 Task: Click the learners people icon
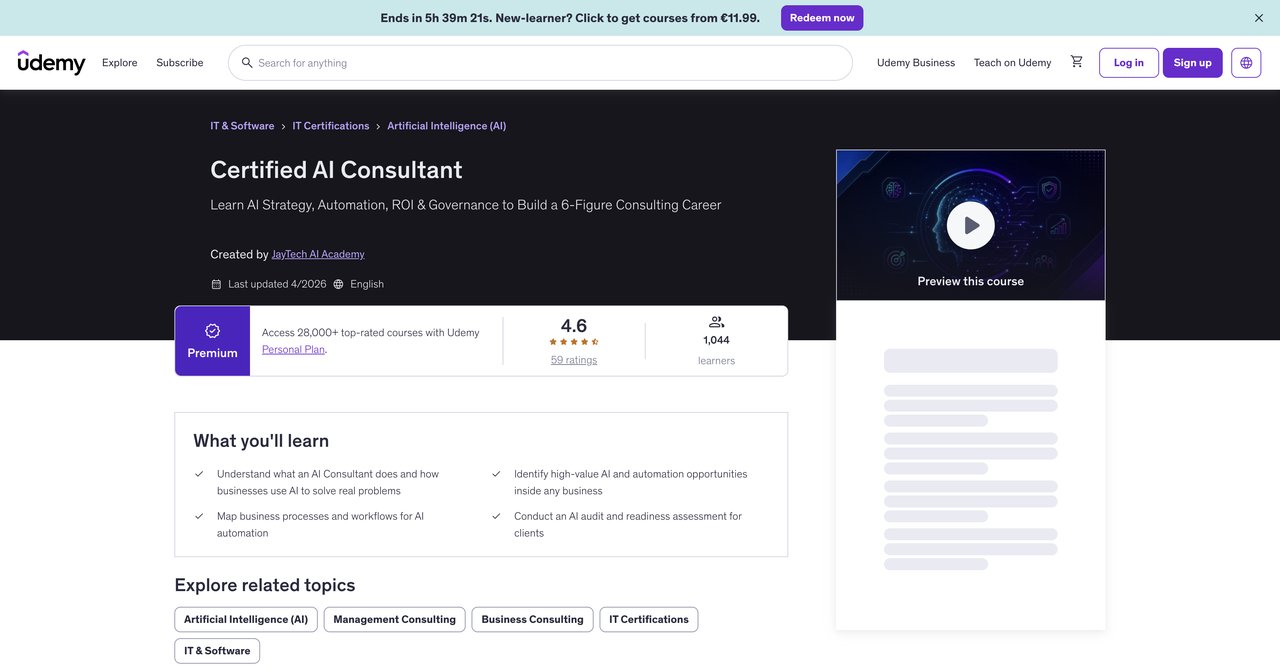716,322
